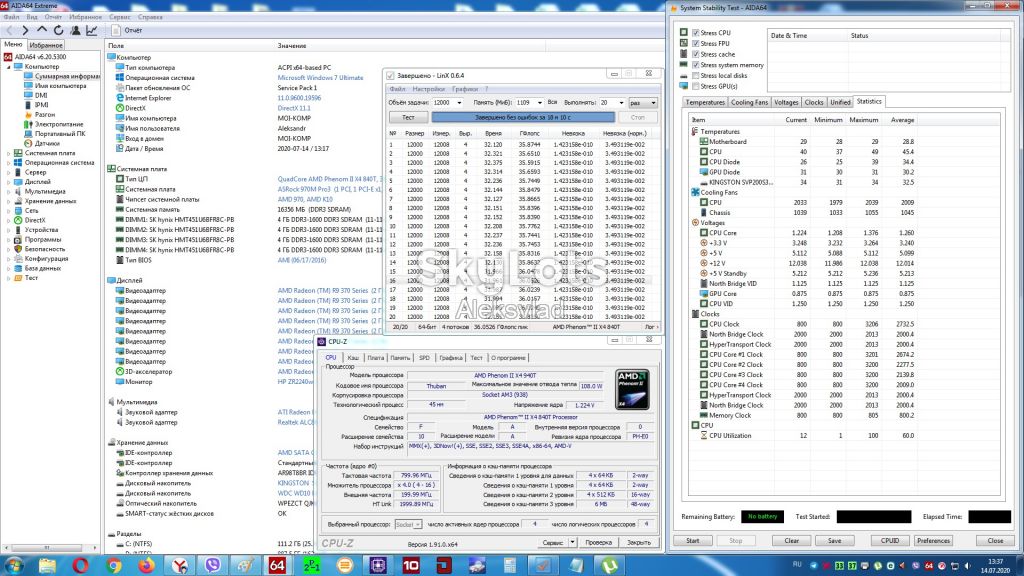
Task: Open Yandex browser from the taskbar
Action: click(x=180, y=565)
